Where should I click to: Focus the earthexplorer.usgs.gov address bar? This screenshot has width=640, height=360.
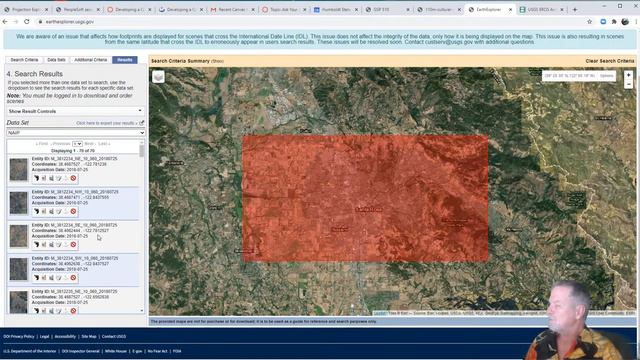tap(310, 22)
